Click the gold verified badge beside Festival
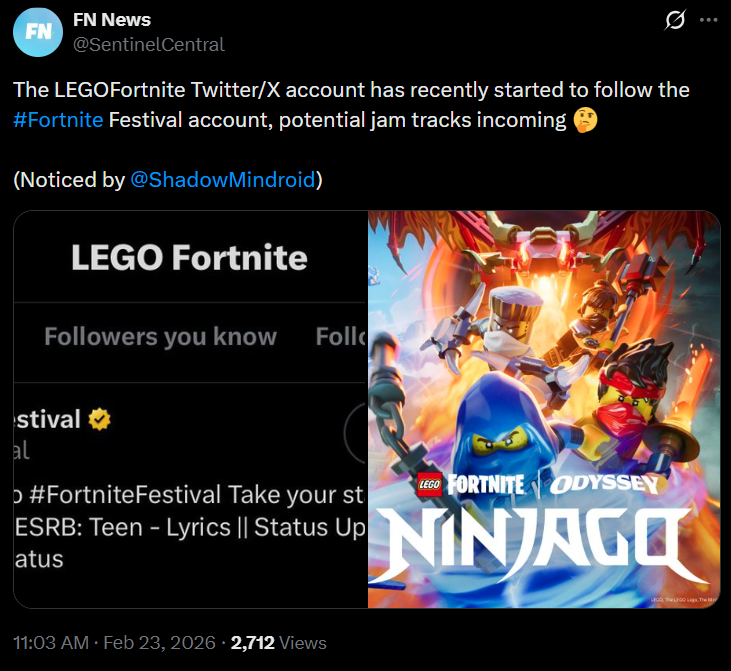Viewport: 731px width, 671px height. [99, 420]
